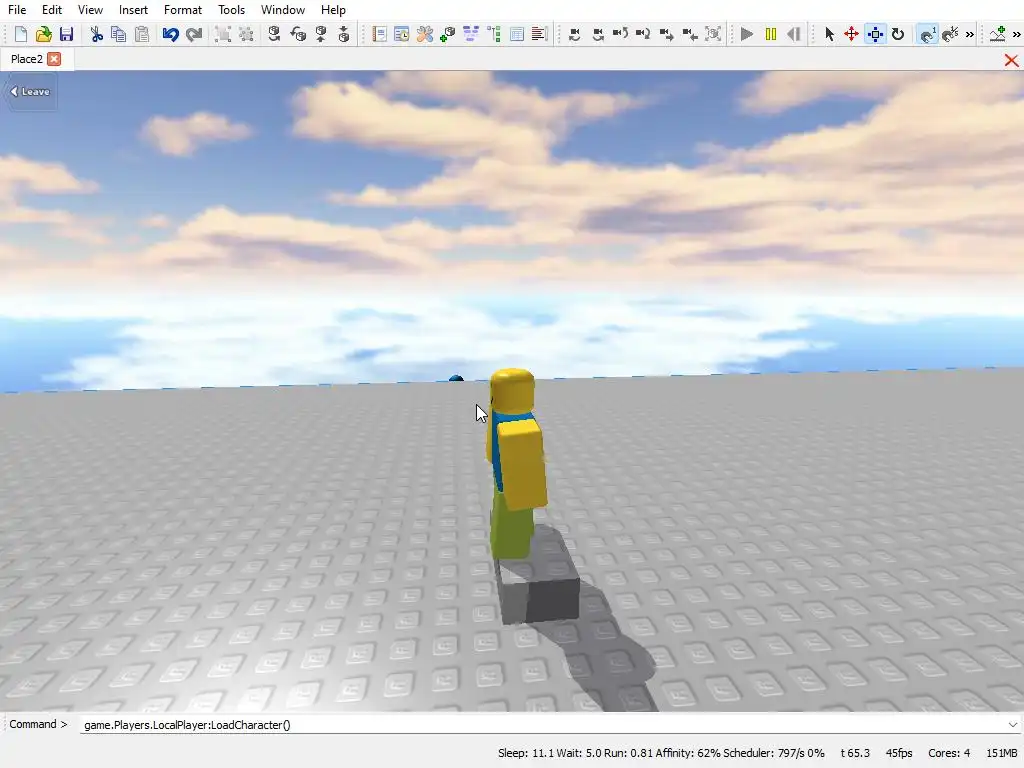Open the panel icon with a clock
The width and height of the screenshot is (1024, 768).
[402, 34]
